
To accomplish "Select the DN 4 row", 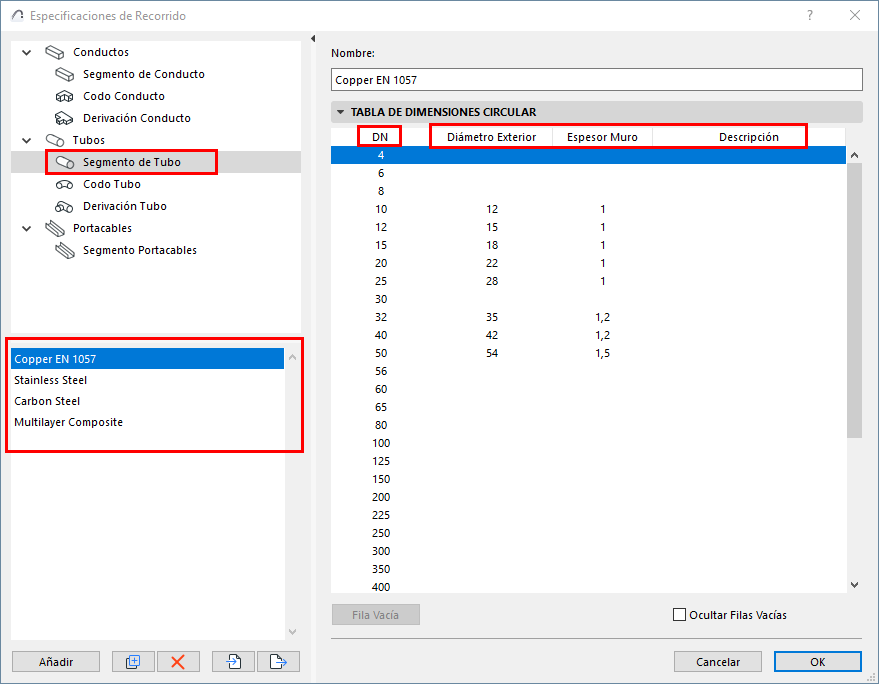I will [588, 155].
